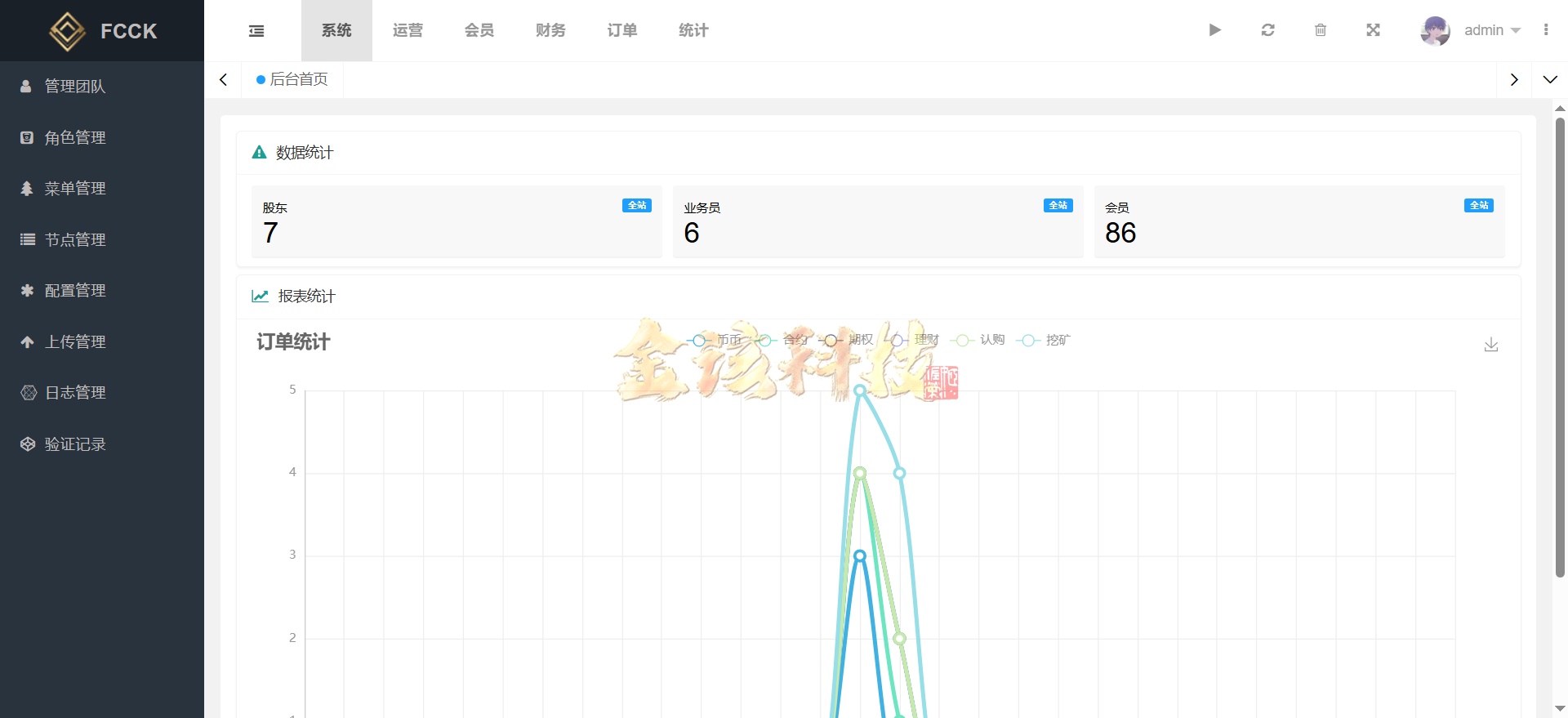This screenshot has width=1568, height=718.
Task: Click the 角色管理 sidebar icon
Action: [x=27, y=137]
